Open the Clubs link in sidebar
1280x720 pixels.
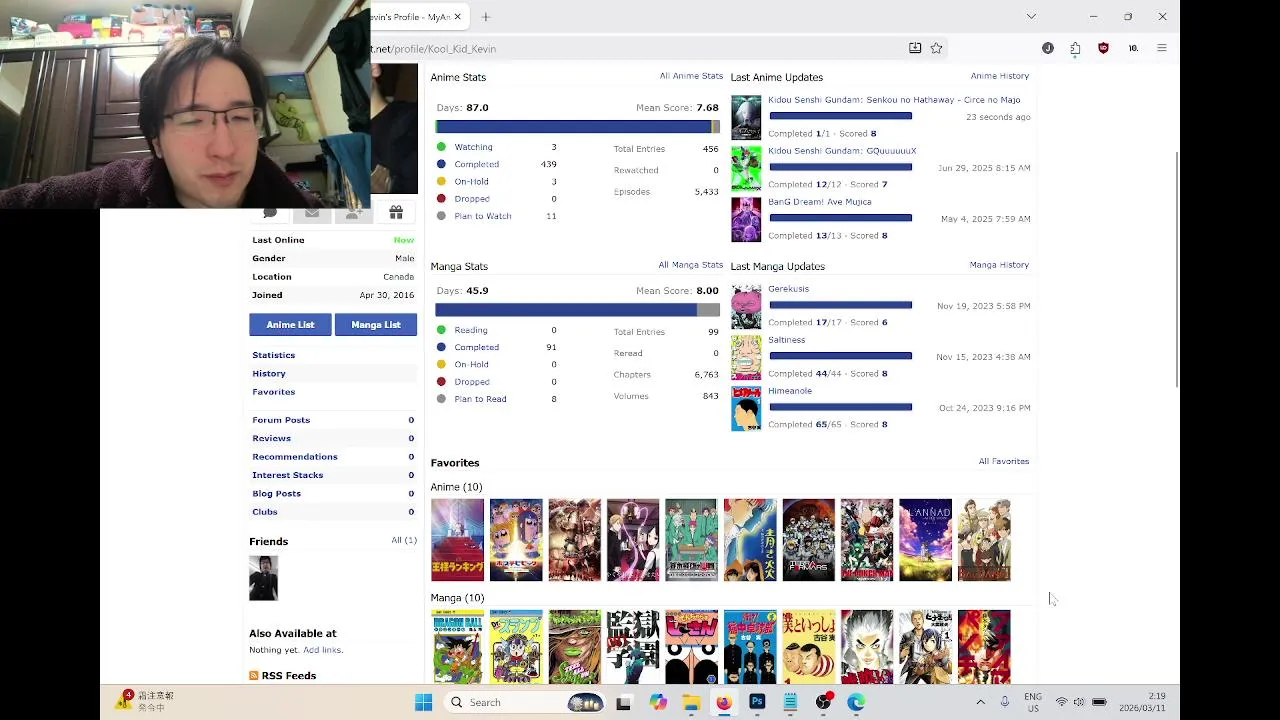265,512
